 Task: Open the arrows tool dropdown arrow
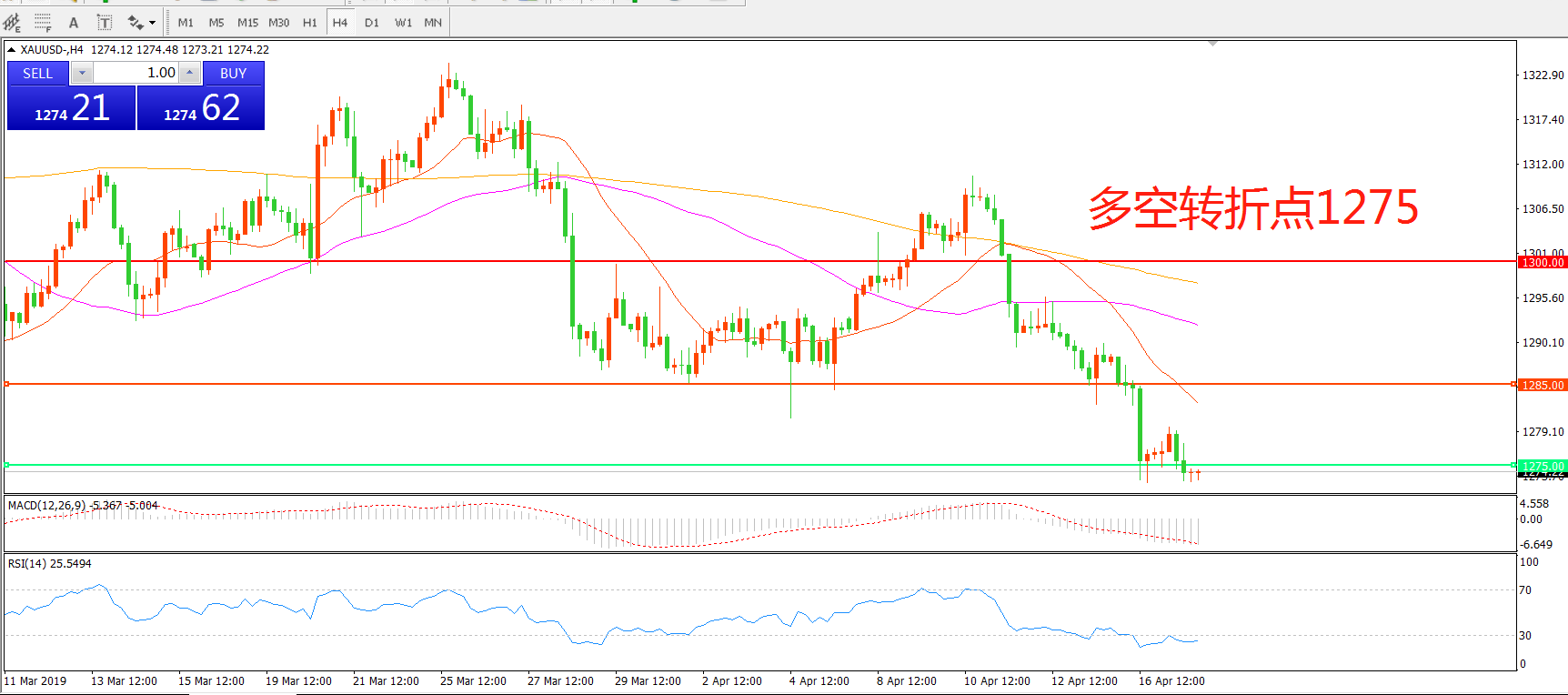(x=152, y=22)
